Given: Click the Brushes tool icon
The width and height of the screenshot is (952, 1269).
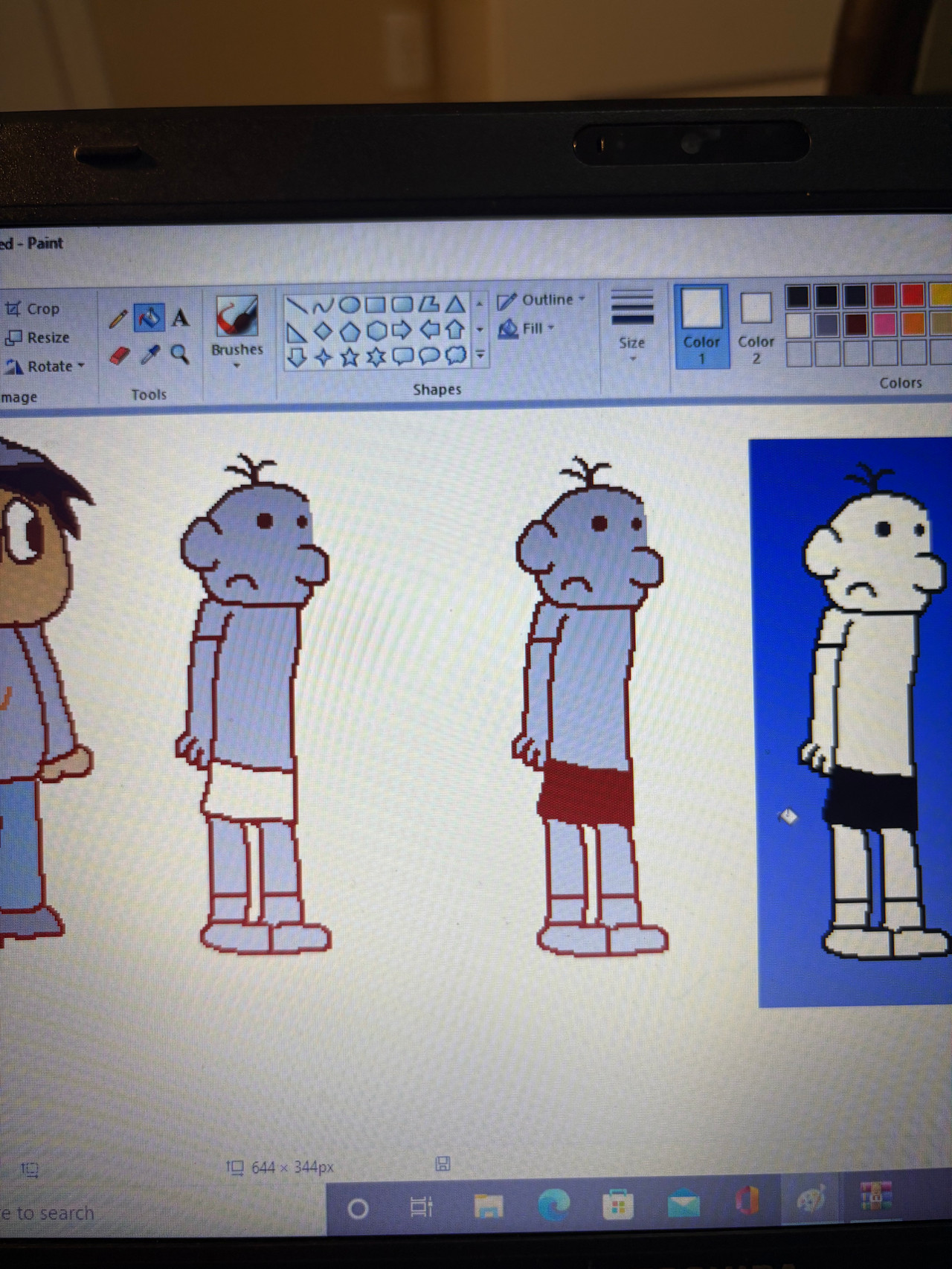Looking at the screenshot, I should click(x=237, y=316).
